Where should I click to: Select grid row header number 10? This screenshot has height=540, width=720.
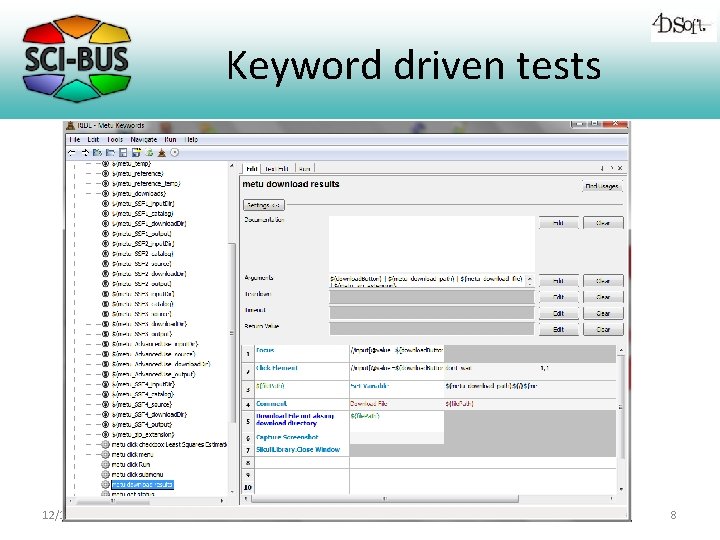pos(248,487)
